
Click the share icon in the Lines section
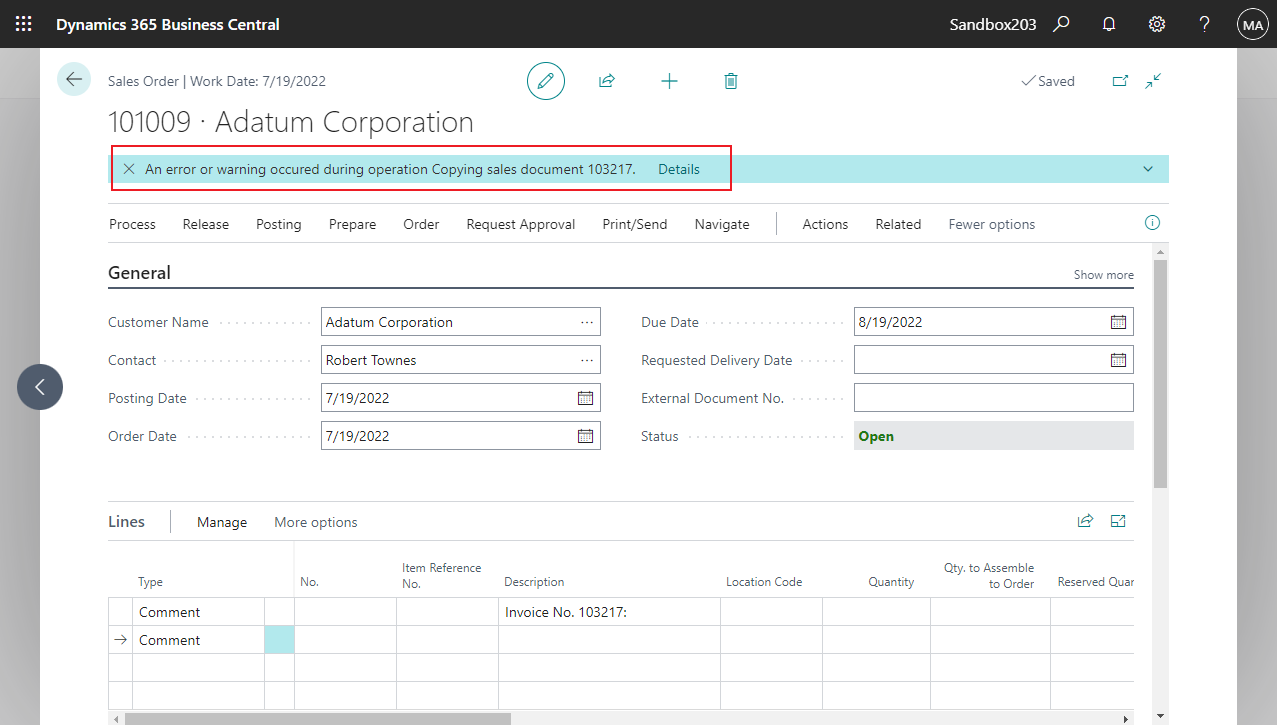pos(1085,521)
